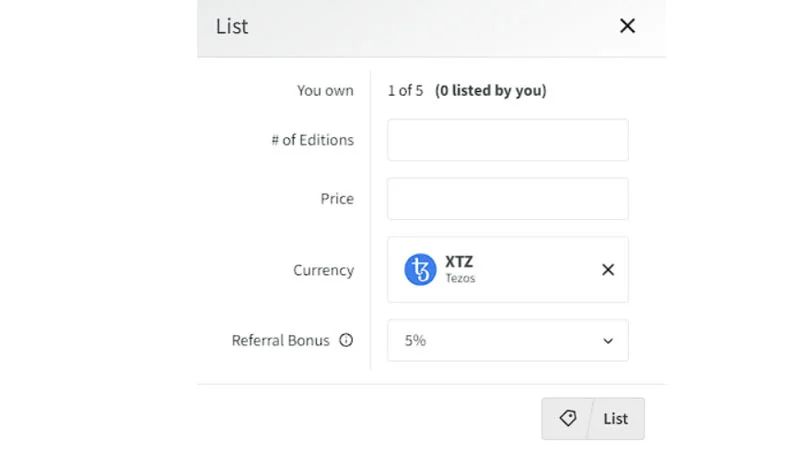Click the tag icon beside List
800x450 pixels.
pos(568,418)
